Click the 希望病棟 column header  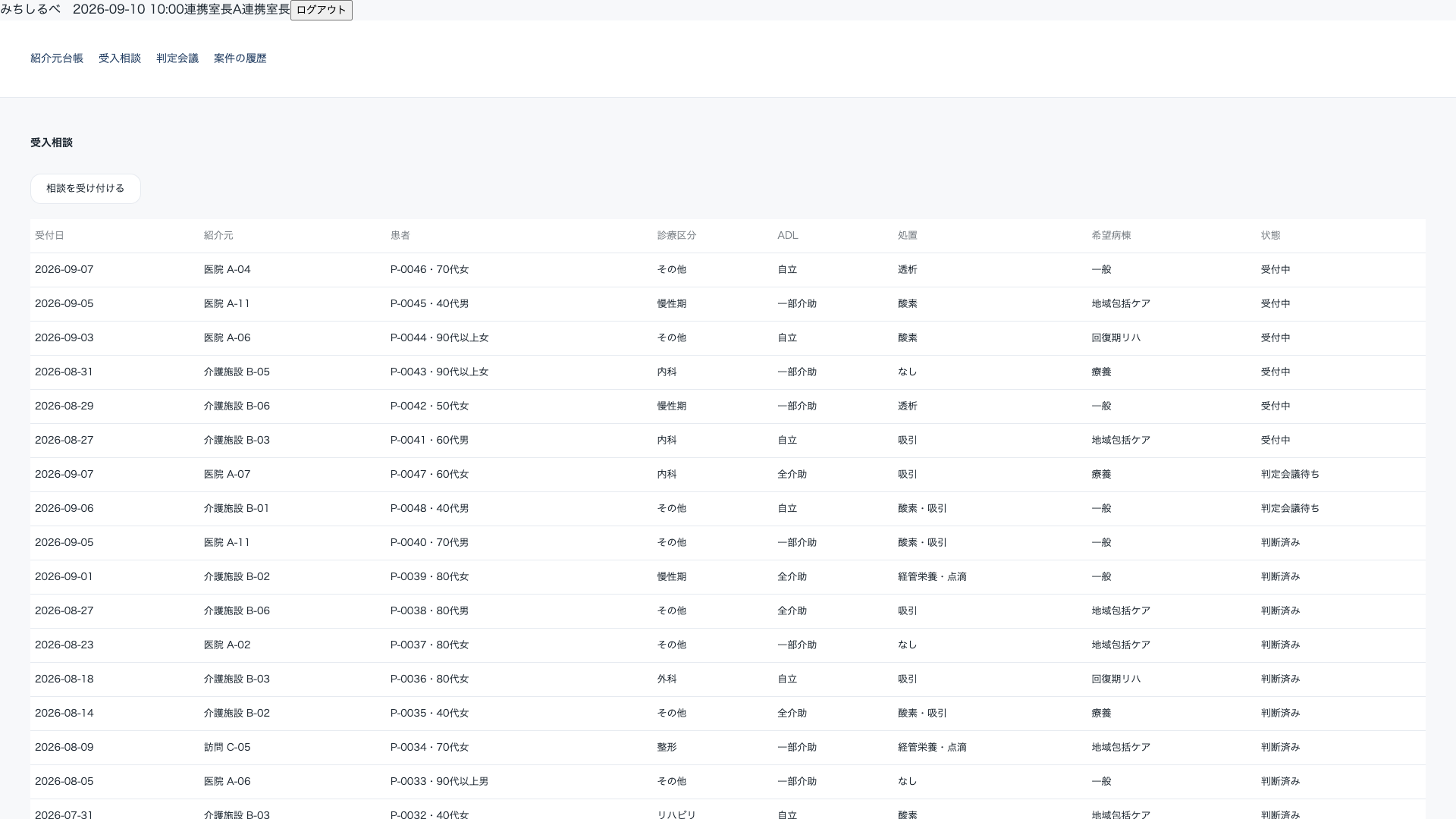pos(1111,236)
